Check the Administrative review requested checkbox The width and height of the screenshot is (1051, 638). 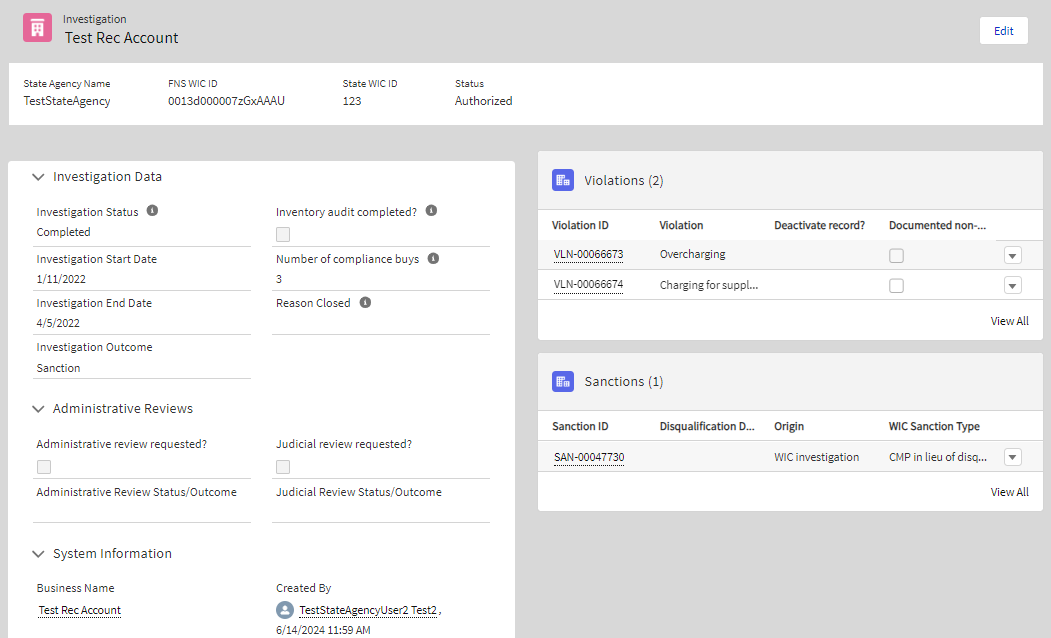(44, 467)
